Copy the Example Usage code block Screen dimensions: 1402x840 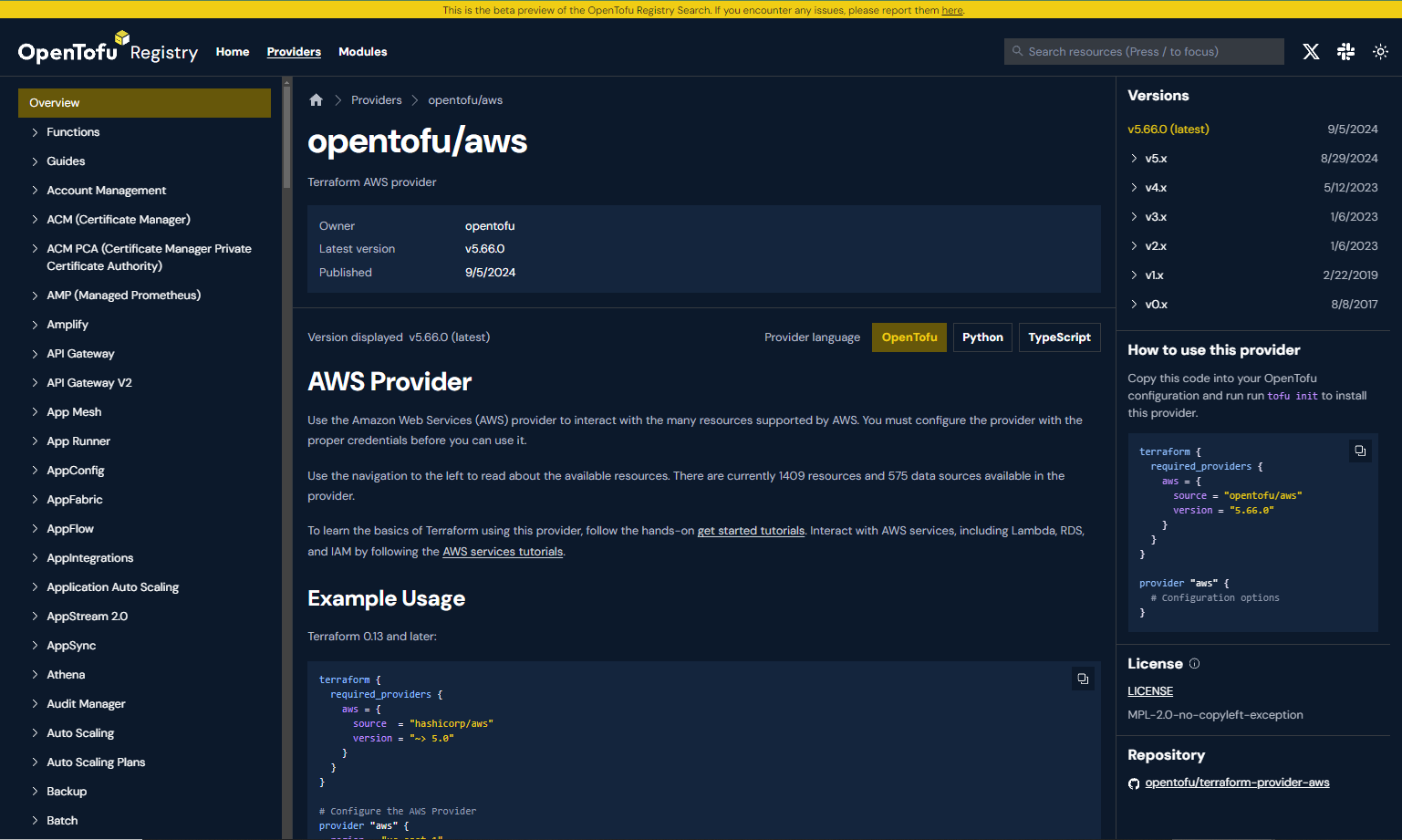tap(1083, 679)
